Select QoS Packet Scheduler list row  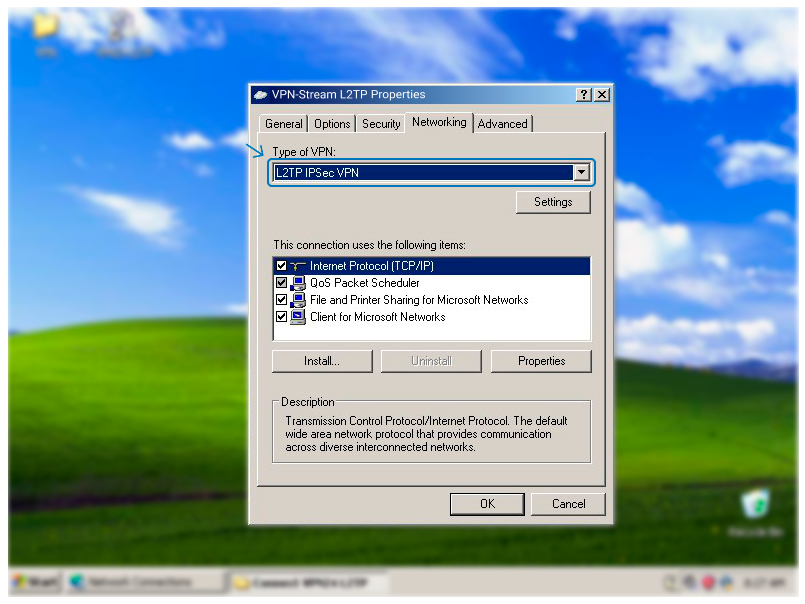coord(431,283)
